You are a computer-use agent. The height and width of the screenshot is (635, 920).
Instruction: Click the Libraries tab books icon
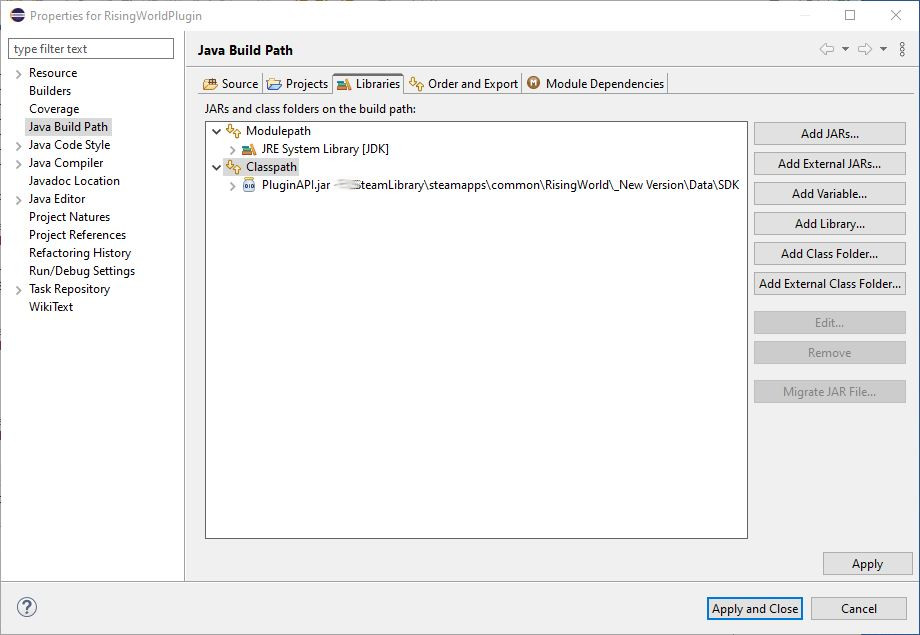point(344,85)
